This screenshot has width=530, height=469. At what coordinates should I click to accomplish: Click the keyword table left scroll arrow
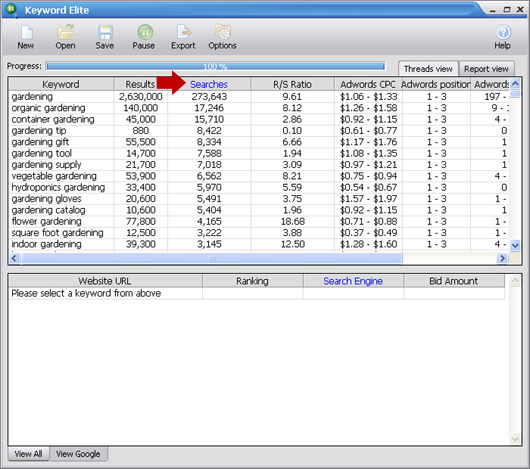click(x=14, y=258)
